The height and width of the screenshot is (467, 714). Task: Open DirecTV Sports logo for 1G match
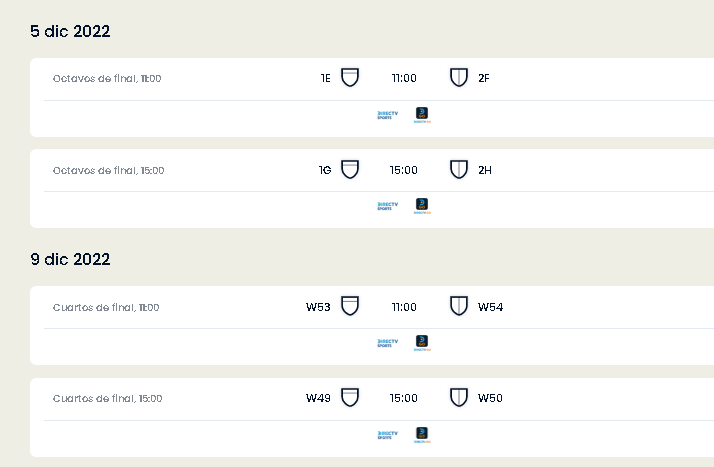coord(388,206)
